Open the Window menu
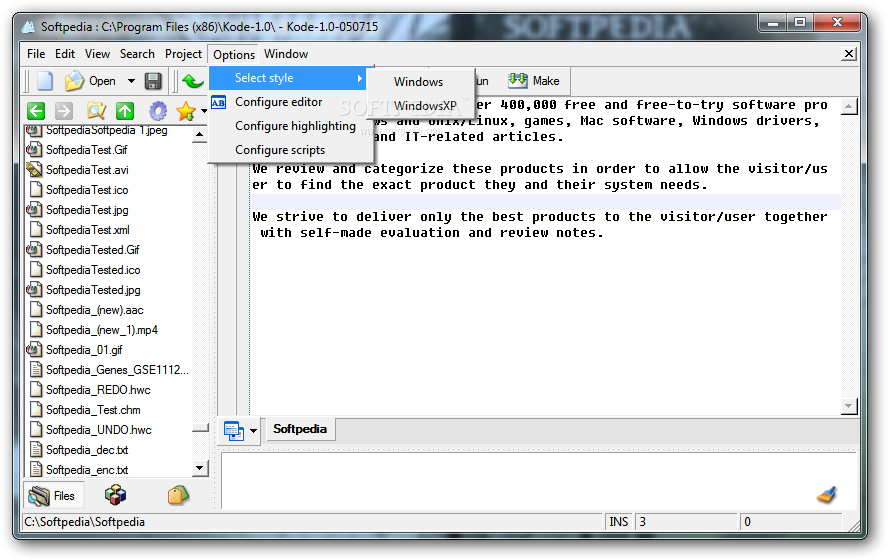 click(x=286, y=54)
